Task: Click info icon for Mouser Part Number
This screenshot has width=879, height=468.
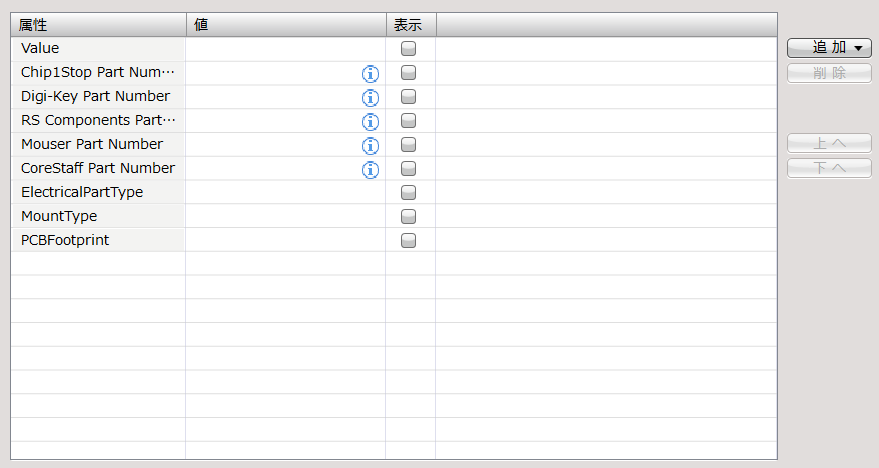Action: click(x=370, y=145)
